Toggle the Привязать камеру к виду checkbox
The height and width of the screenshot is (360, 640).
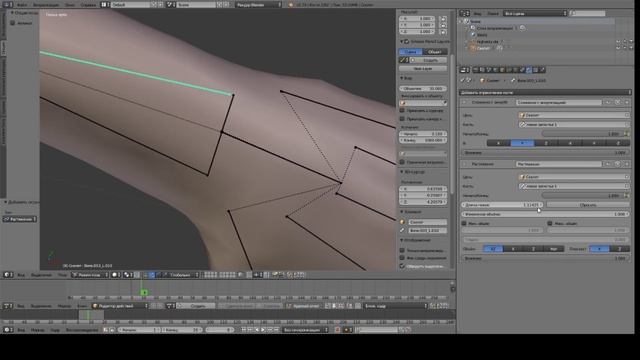[x=402, y=119]
